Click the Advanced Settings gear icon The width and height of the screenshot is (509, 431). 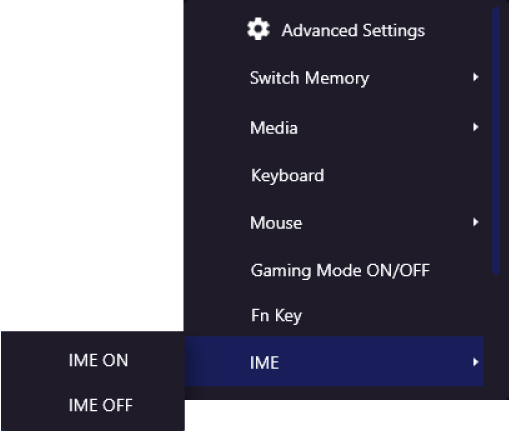[x=258, y=29]
